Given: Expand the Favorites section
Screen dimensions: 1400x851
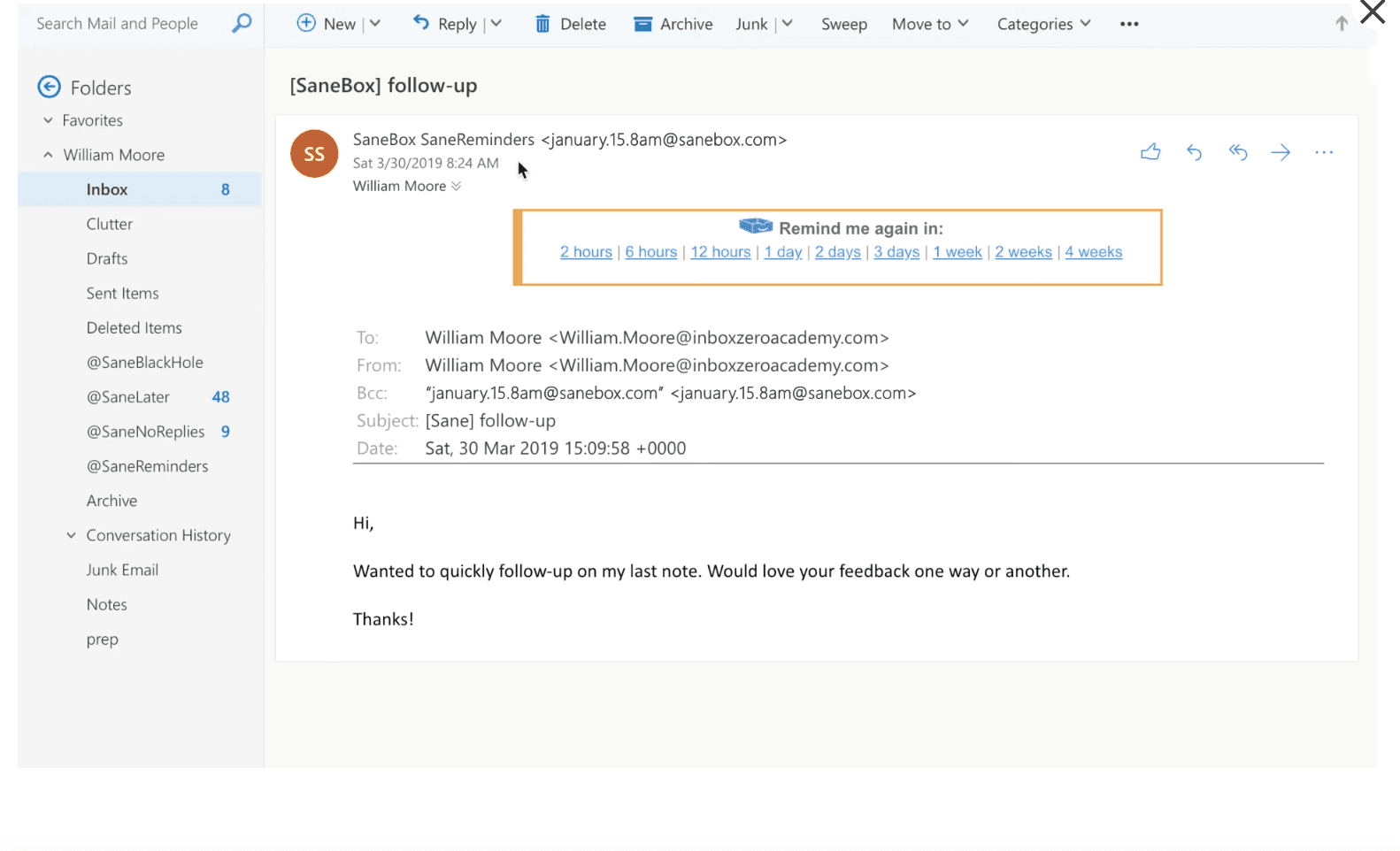Looking at the screenshot, I should [x=48, y=120].
